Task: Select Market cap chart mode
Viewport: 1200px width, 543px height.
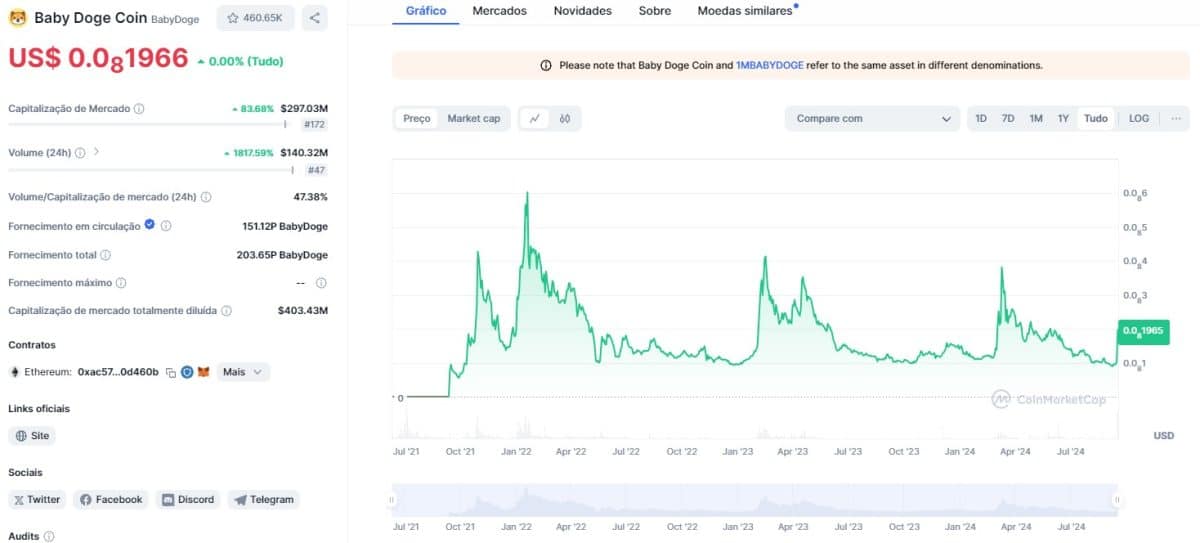Action: coord(474,118)
